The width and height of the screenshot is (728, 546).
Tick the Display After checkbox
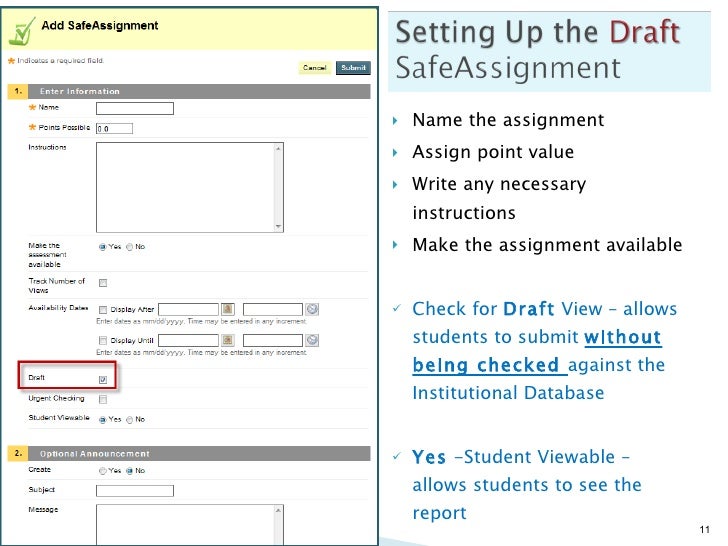coord(103,309)
